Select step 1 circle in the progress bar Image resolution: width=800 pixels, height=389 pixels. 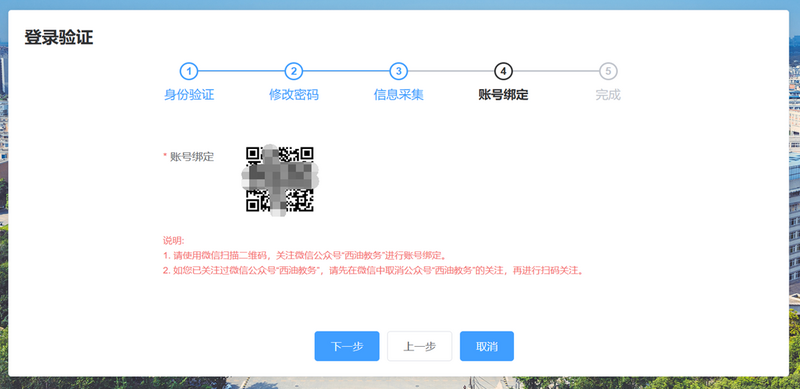189,71
